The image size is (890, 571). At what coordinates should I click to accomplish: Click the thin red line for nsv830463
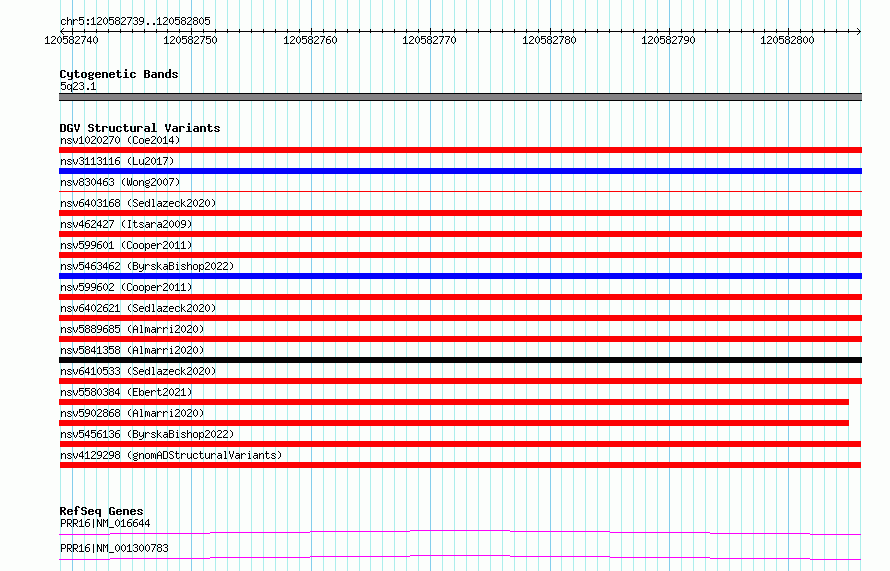[460, 192]
